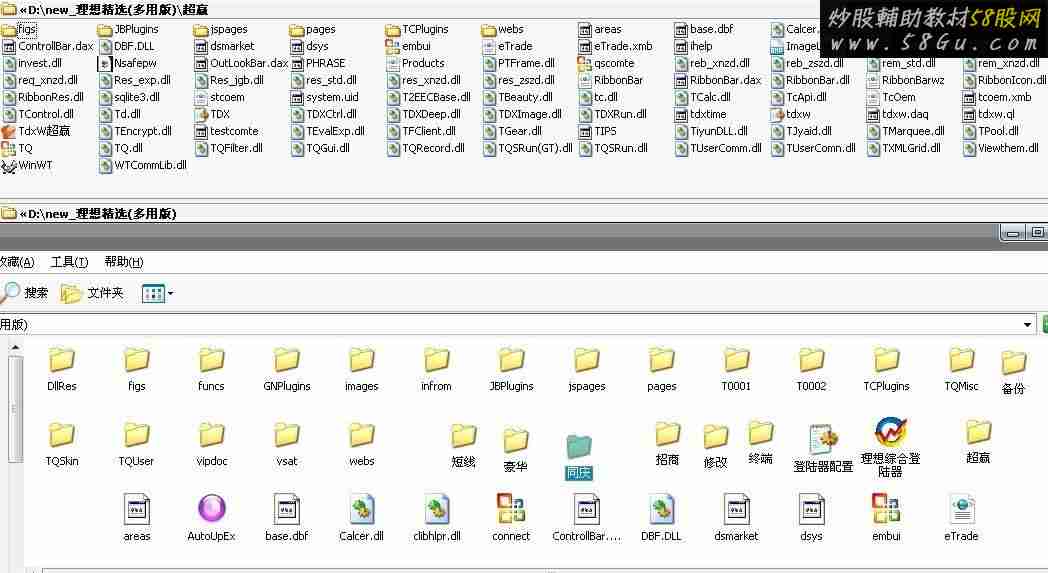Select TQ application in top file list
Viewport: 1048px width, 573px height.
(x=17, y=148)
